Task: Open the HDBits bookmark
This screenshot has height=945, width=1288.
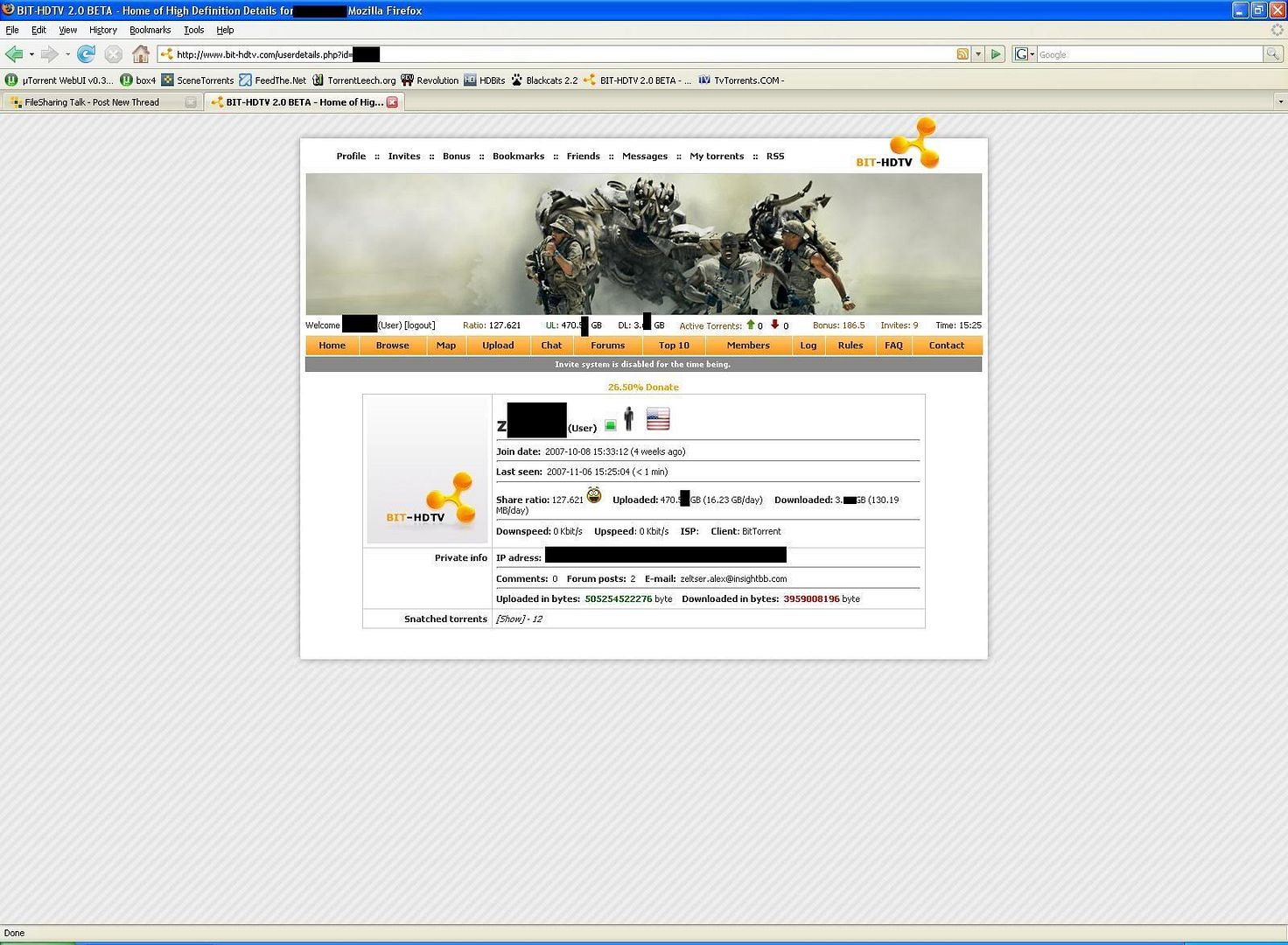Action: point(485,80)
